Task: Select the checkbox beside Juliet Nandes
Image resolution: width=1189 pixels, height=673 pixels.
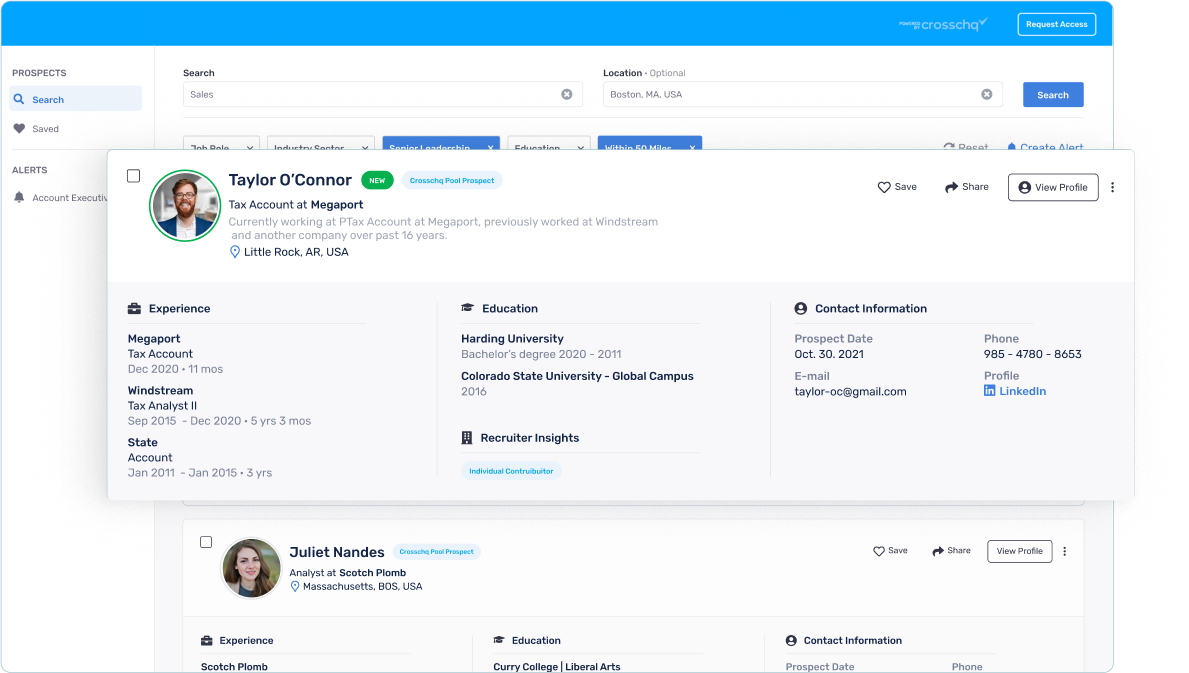Action: pos(206,542)
